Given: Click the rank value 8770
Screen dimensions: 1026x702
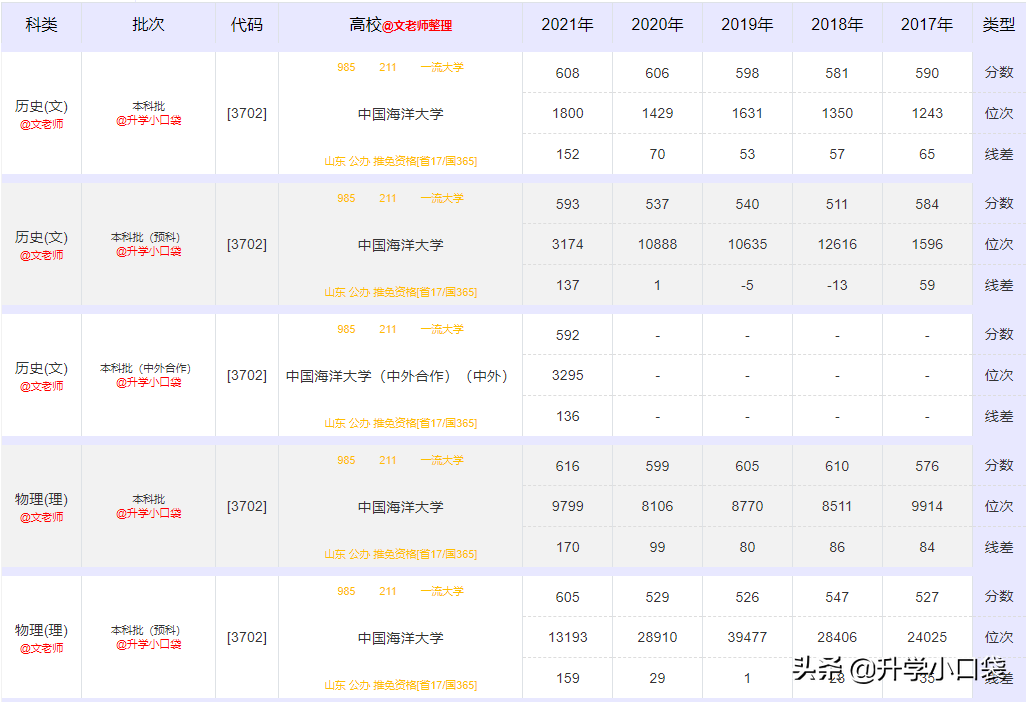Looking at the screenshot, I should pos(747,506).
